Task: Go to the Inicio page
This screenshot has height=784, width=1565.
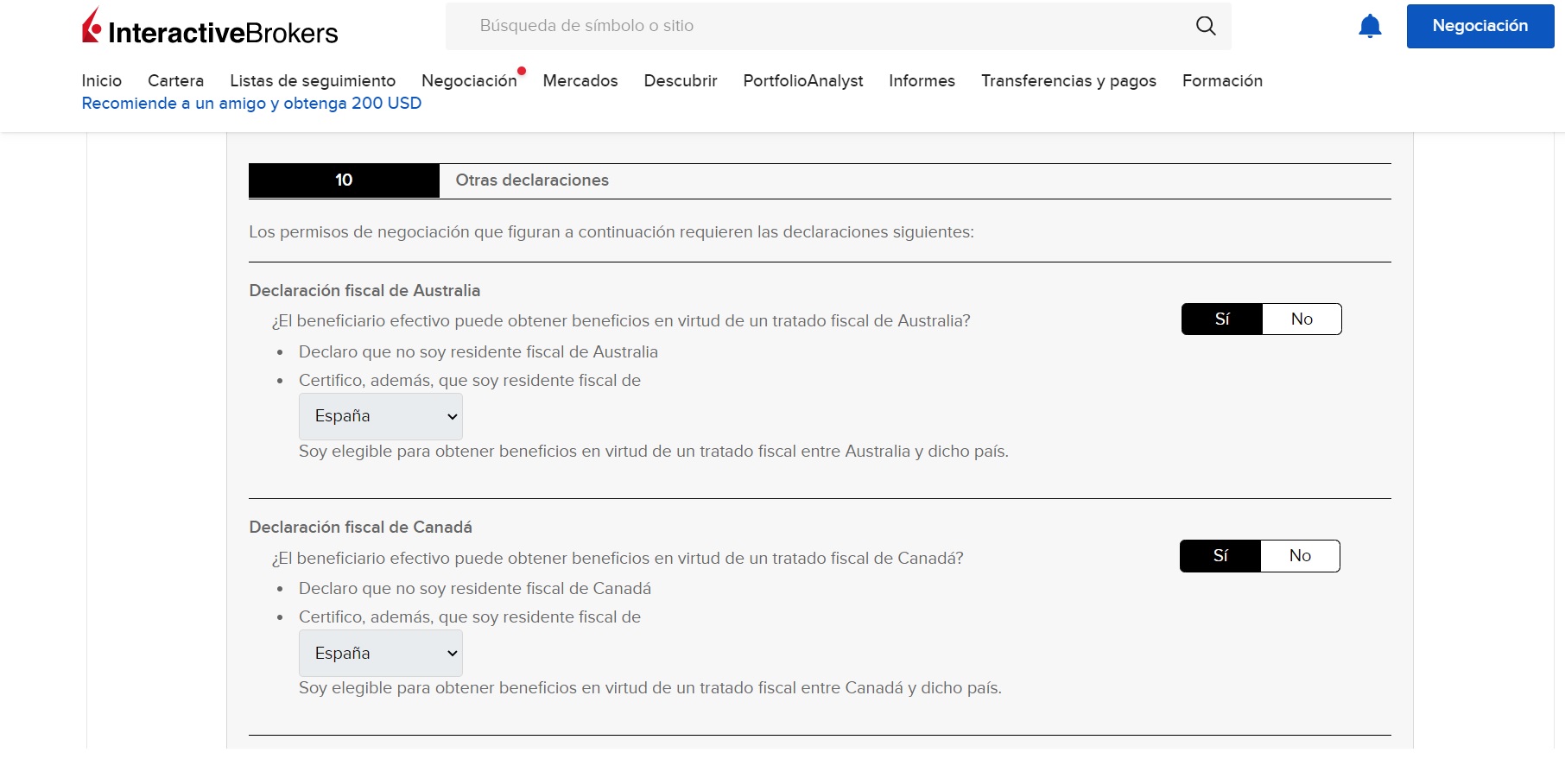Action: tap(101, 80)
